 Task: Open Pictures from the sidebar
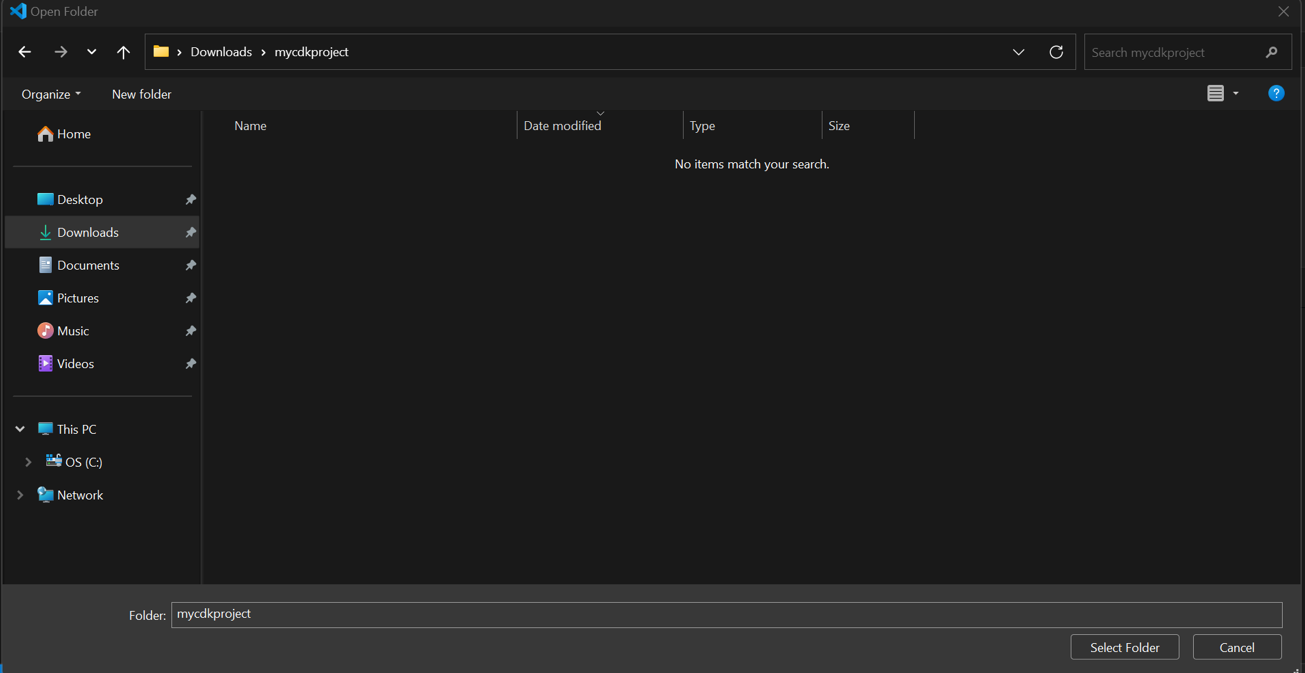[x=78, y=298]
